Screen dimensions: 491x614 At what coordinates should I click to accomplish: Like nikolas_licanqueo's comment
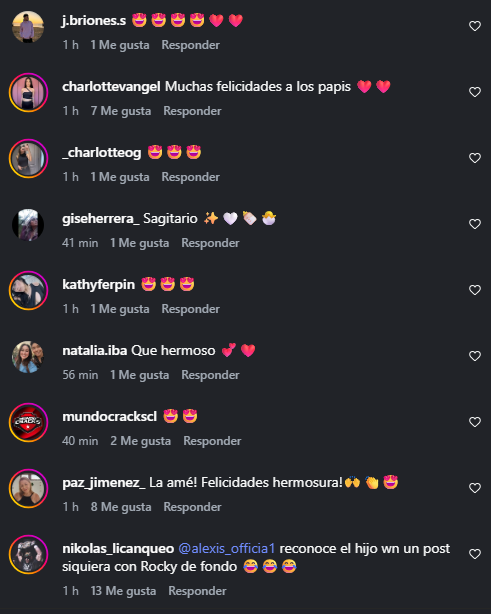475,554
